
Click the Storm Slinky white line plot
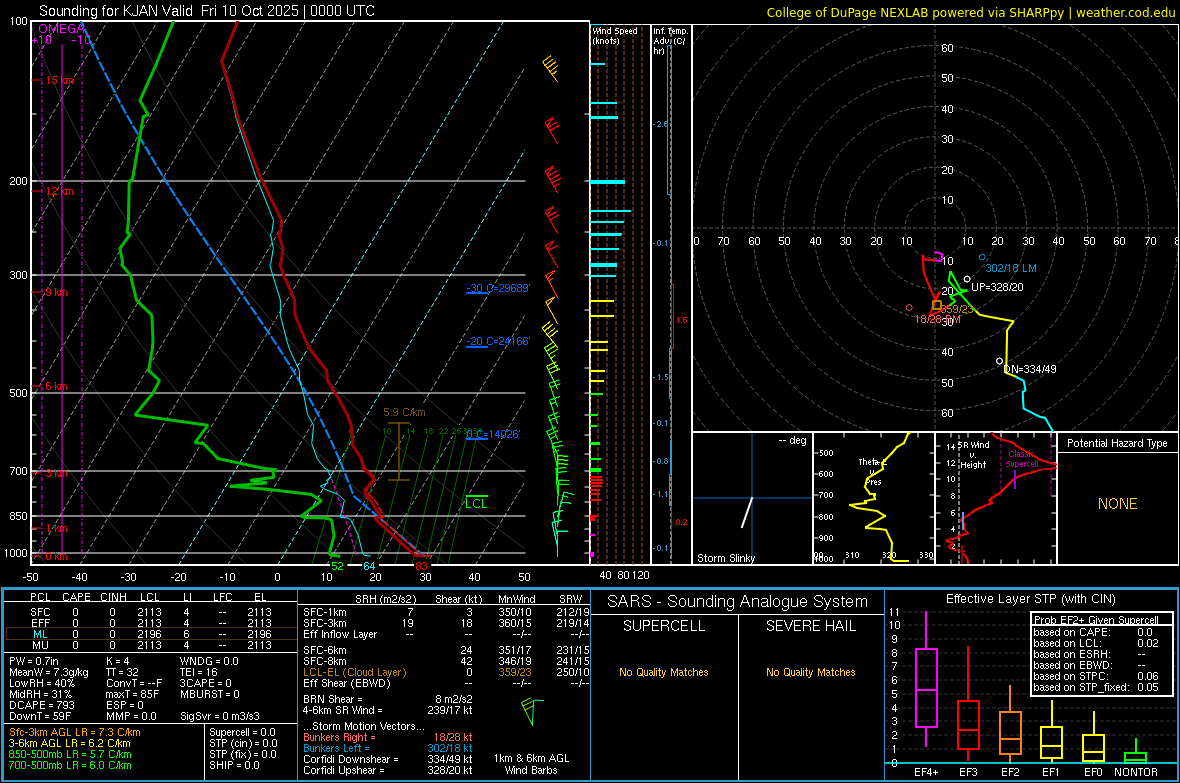click(x=747, y=512)
